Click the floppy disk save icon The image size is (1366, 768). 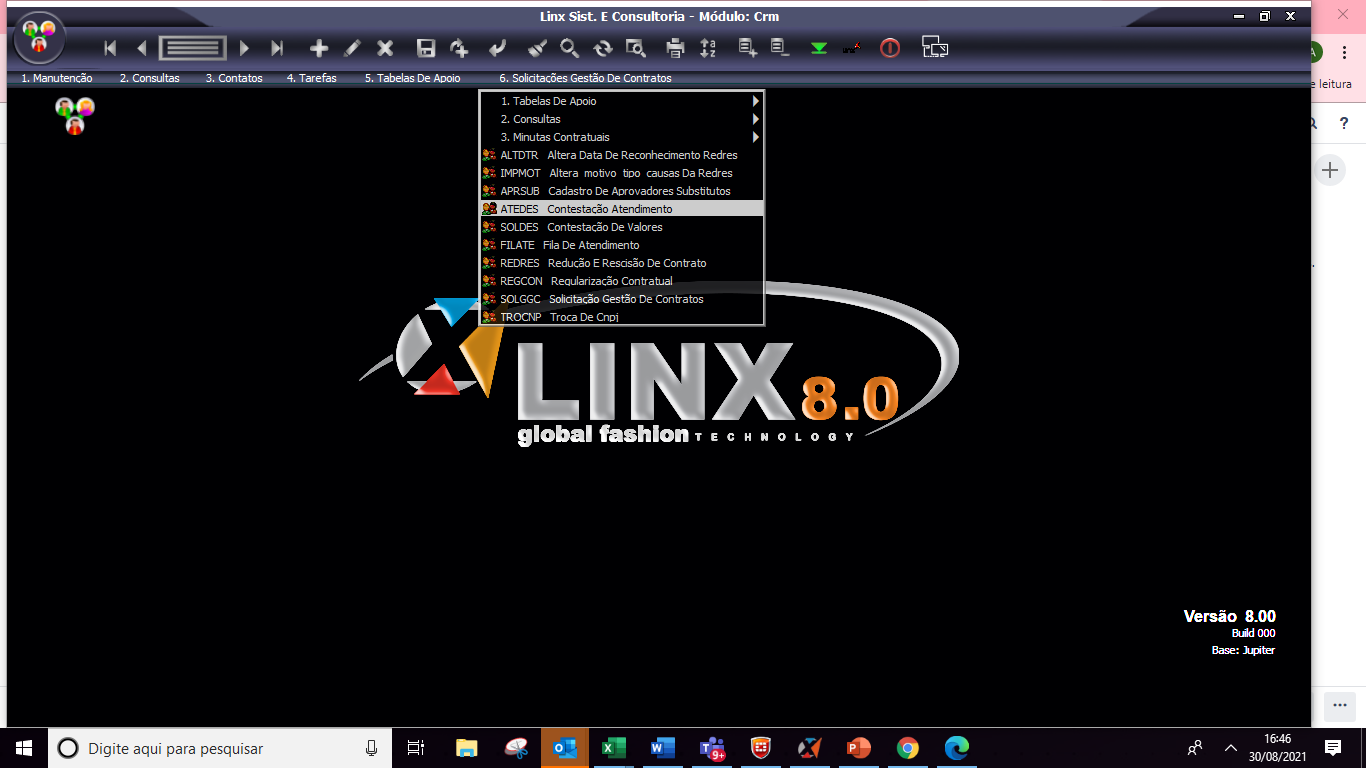tap(426, 48)
